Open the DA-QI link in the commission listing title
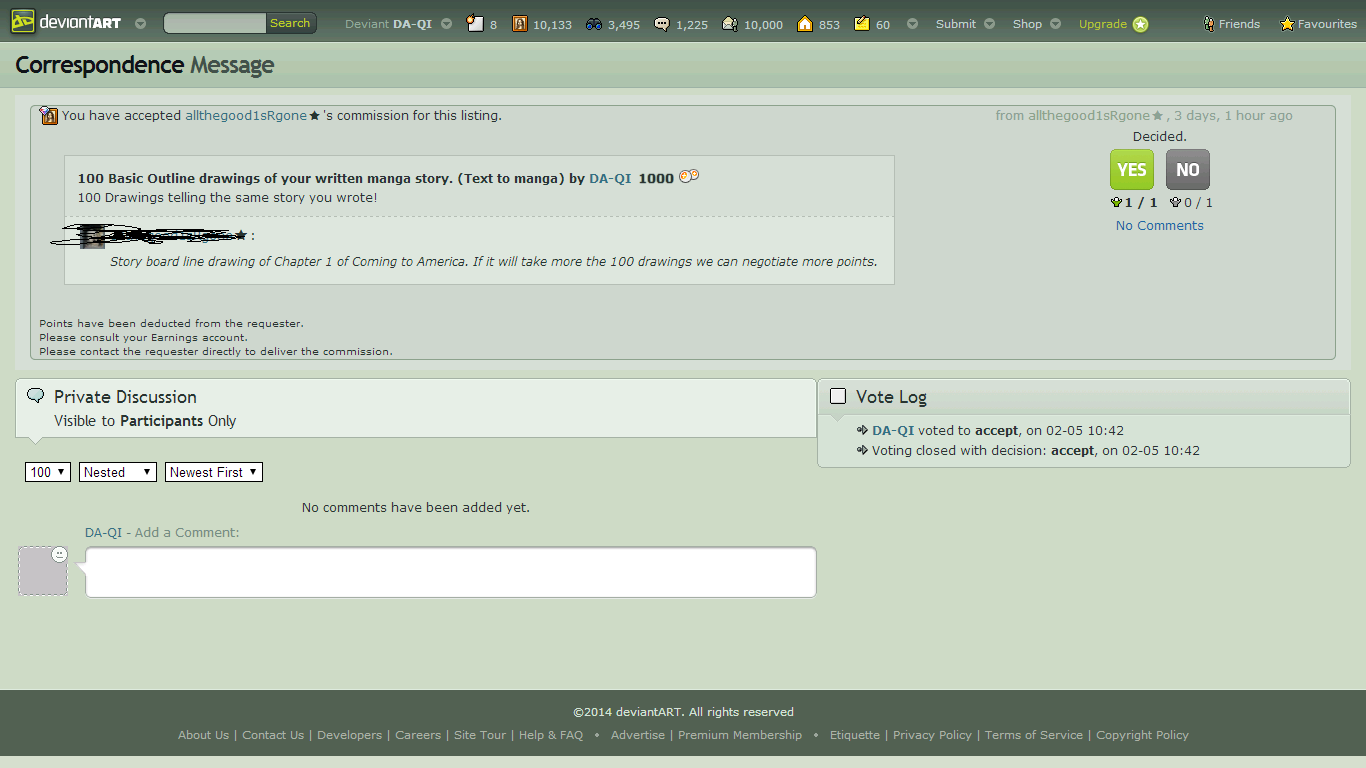The width and height of the screenshot is (1366, 768). click(610, 179)
